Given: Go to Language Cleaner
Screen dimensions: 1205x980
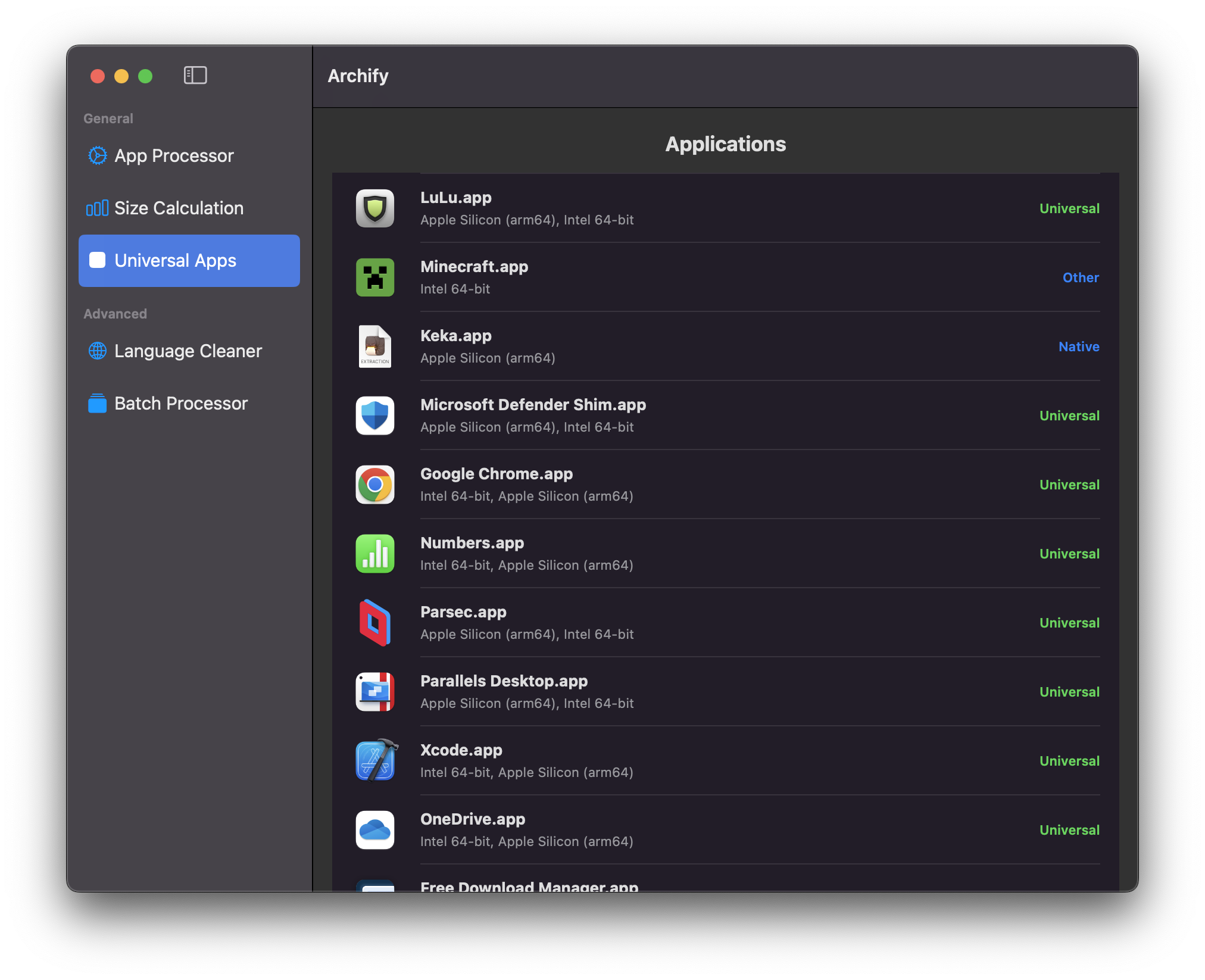Looking at the screenshot, I should (x=189, y=351).
